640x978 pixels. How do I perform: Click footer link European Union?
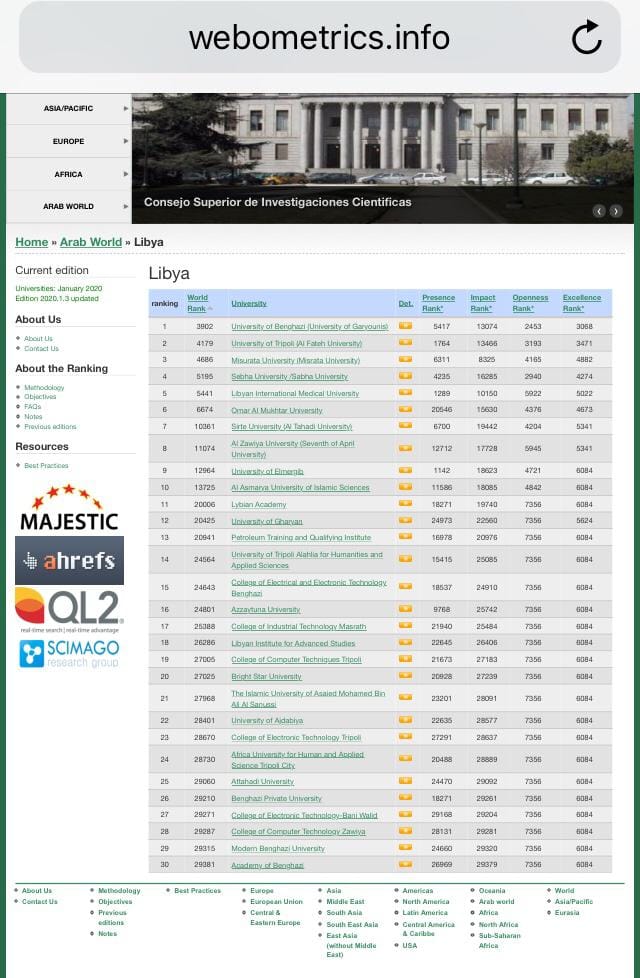(x=276, y=901)
